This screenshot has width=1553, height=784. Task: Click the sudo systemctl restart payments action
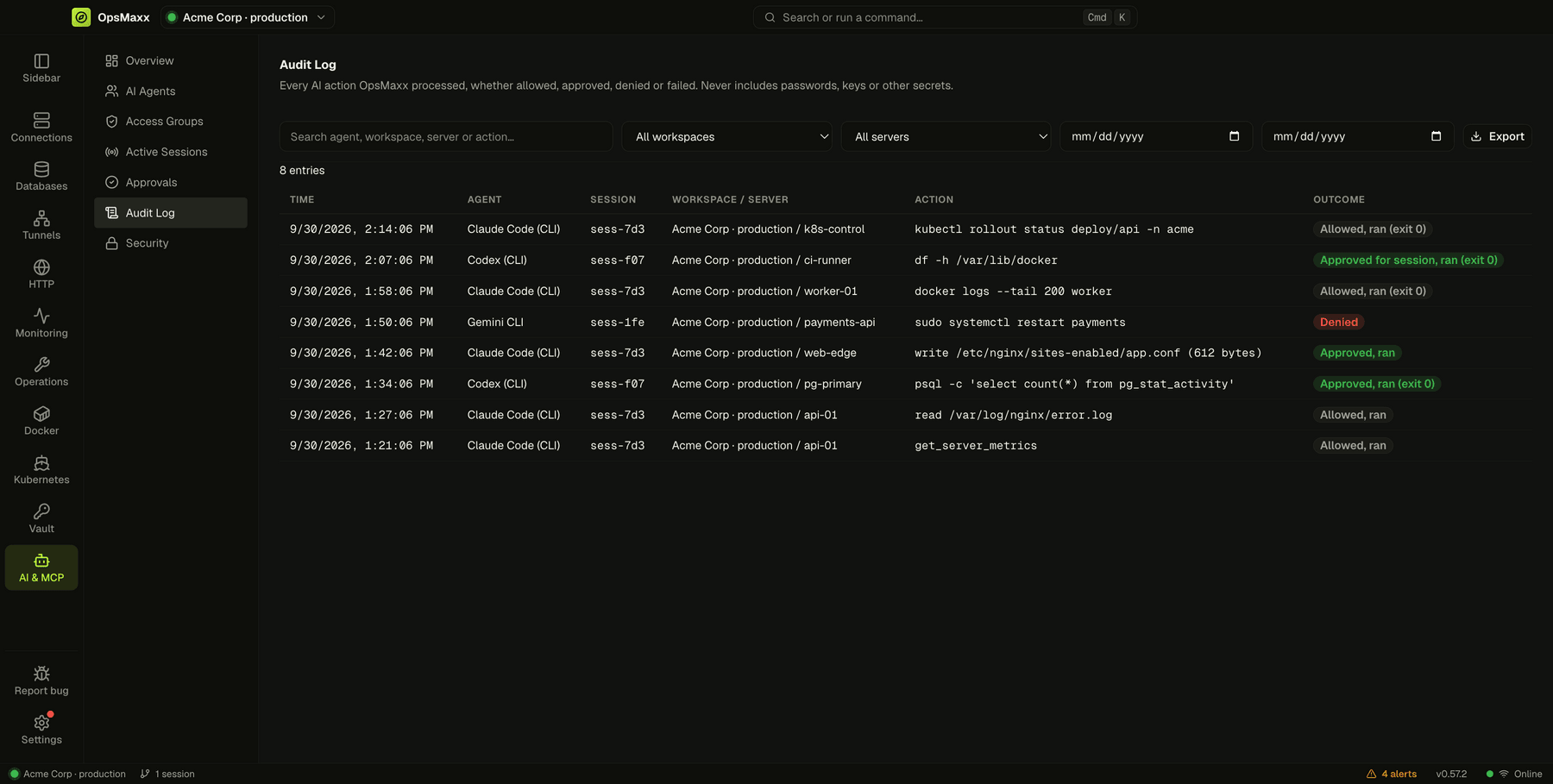(1020, 323)
